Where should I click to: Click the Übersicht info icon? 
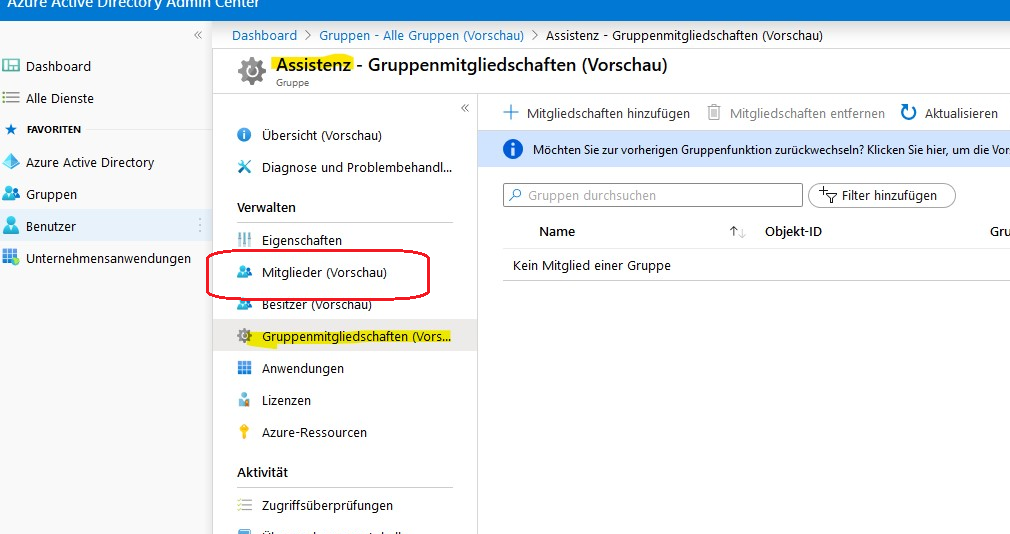(244, 135)
